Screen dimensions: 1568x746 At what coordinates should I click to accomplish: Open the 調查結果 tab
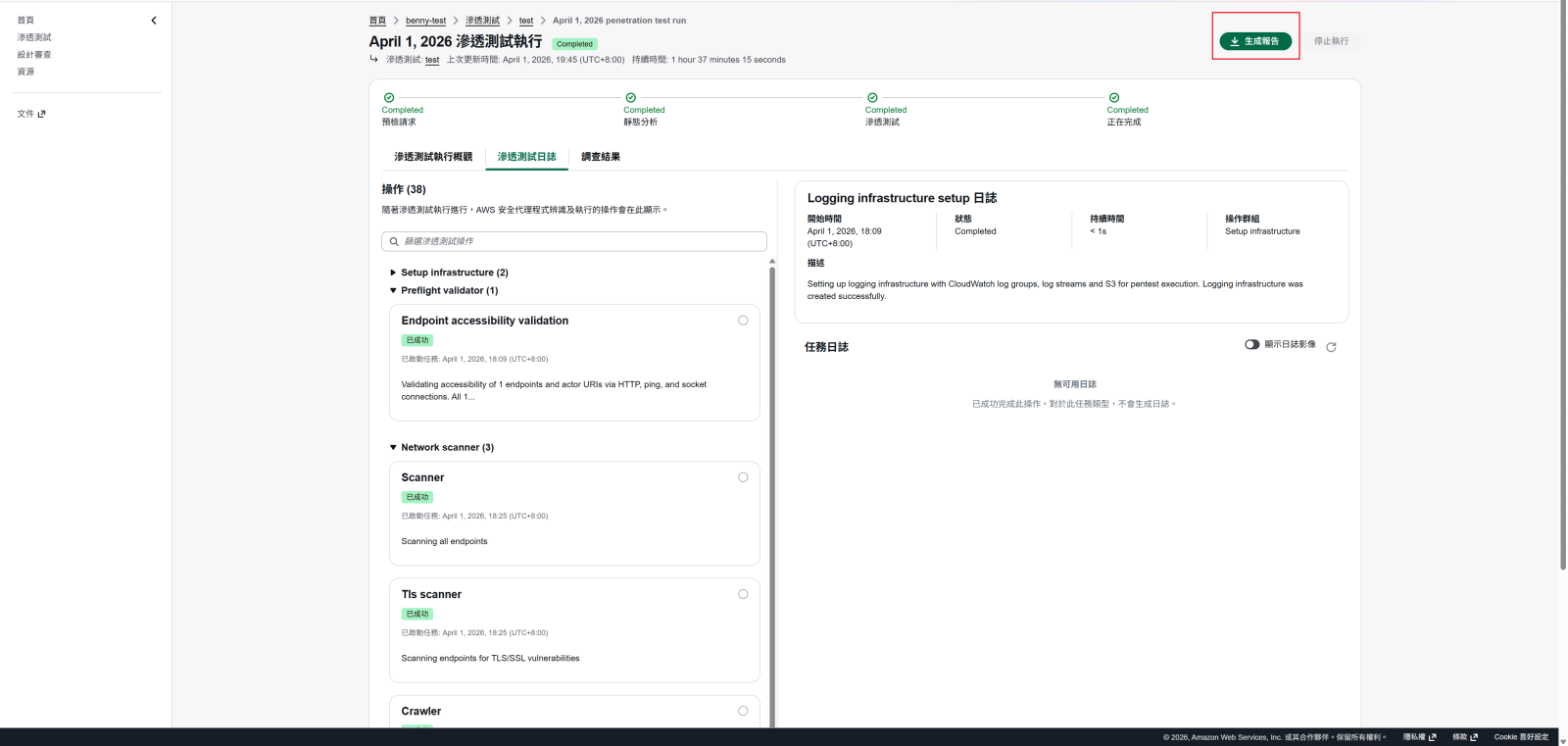click(x=601, y=157)
